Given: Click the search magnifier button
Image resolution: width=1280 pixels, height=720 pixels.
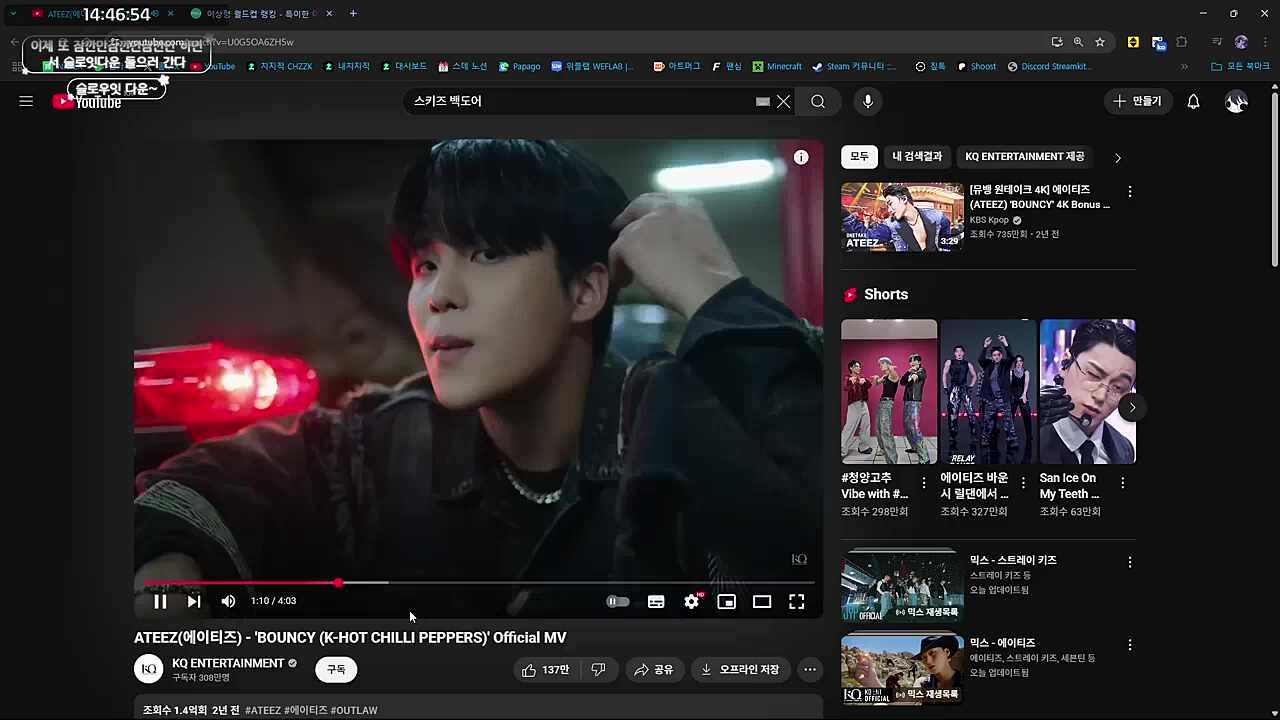Looking at the screenshot, I should point(818,101).
